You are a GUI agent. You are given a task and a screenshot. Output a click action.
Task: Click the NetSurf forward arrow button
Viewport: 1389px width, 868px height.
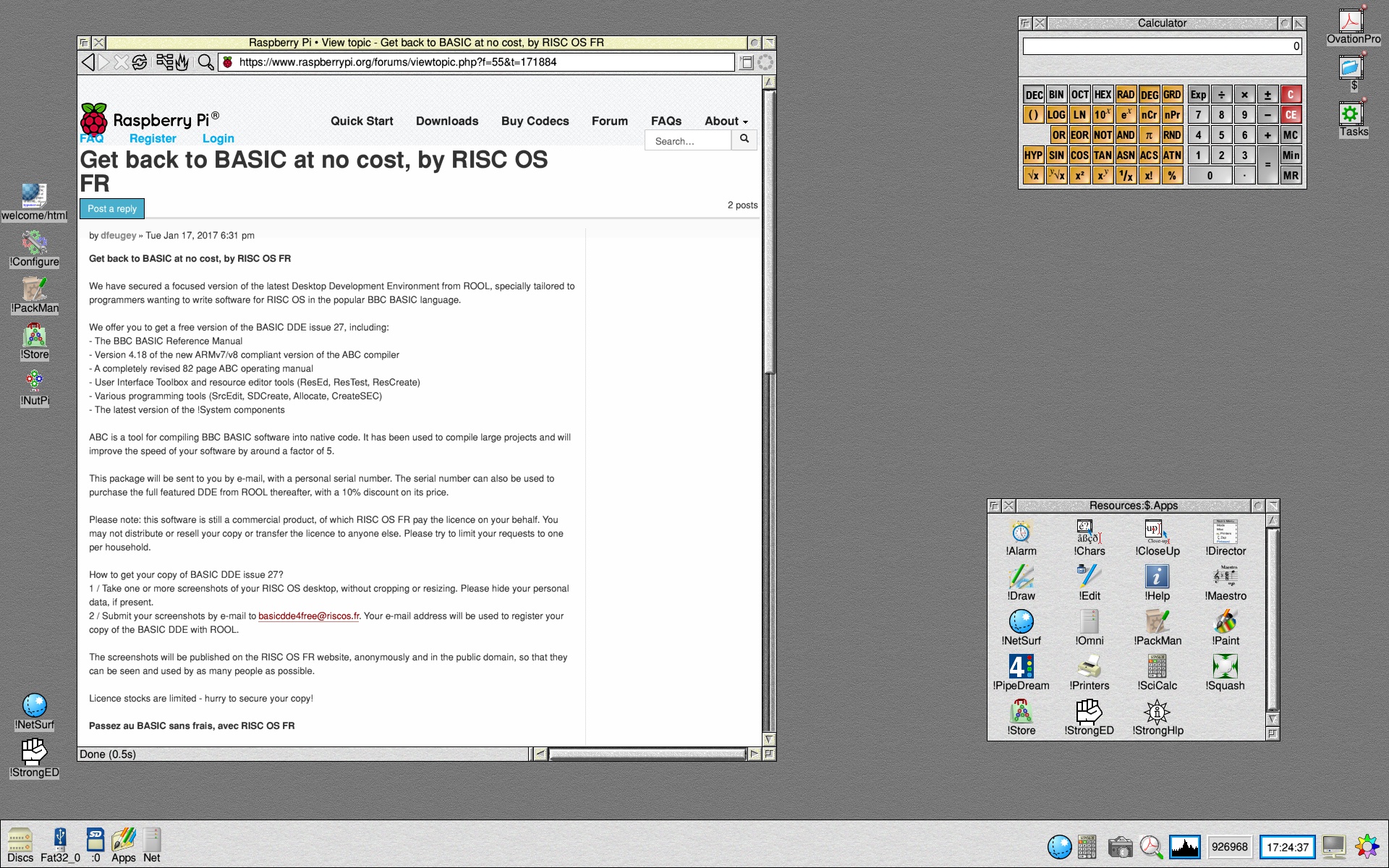[104, 62]
